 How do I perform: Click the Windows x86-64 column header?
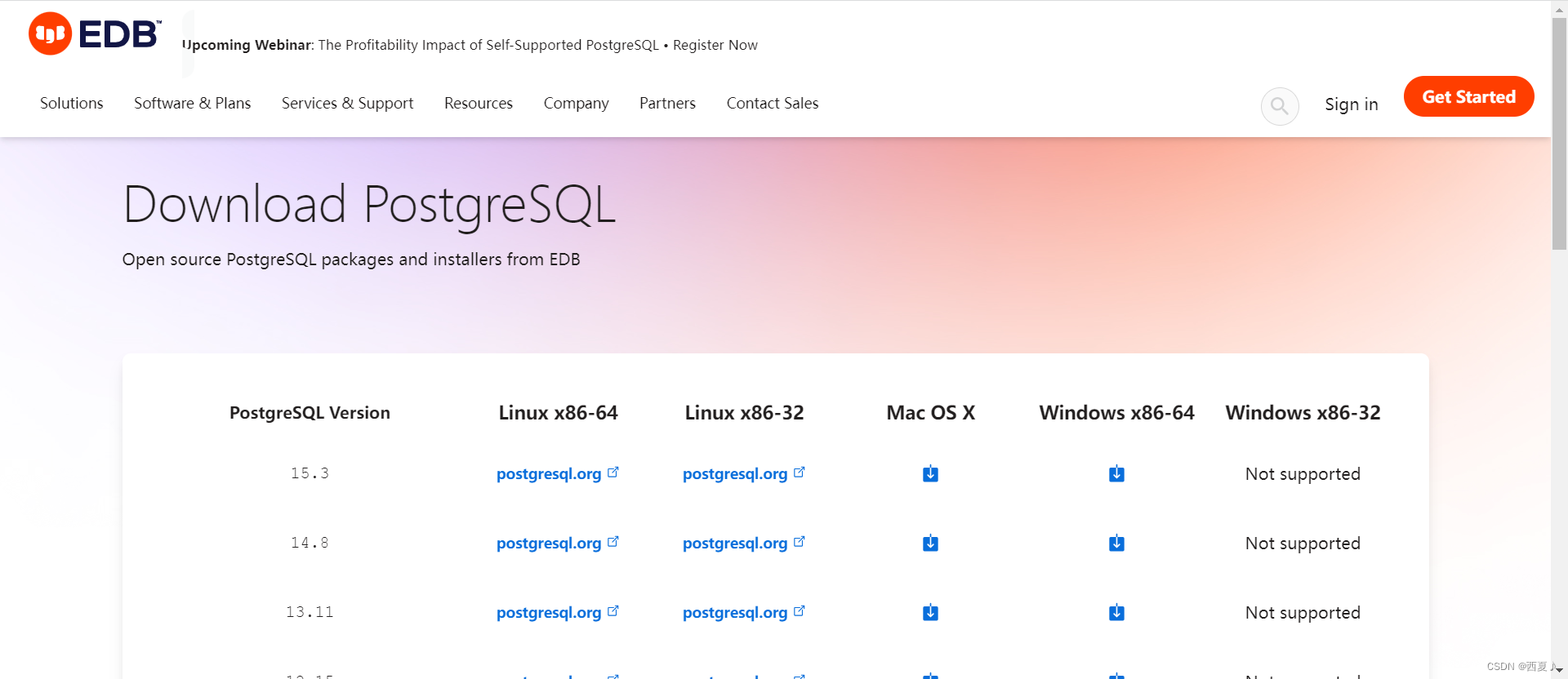tap(1116, 413)
